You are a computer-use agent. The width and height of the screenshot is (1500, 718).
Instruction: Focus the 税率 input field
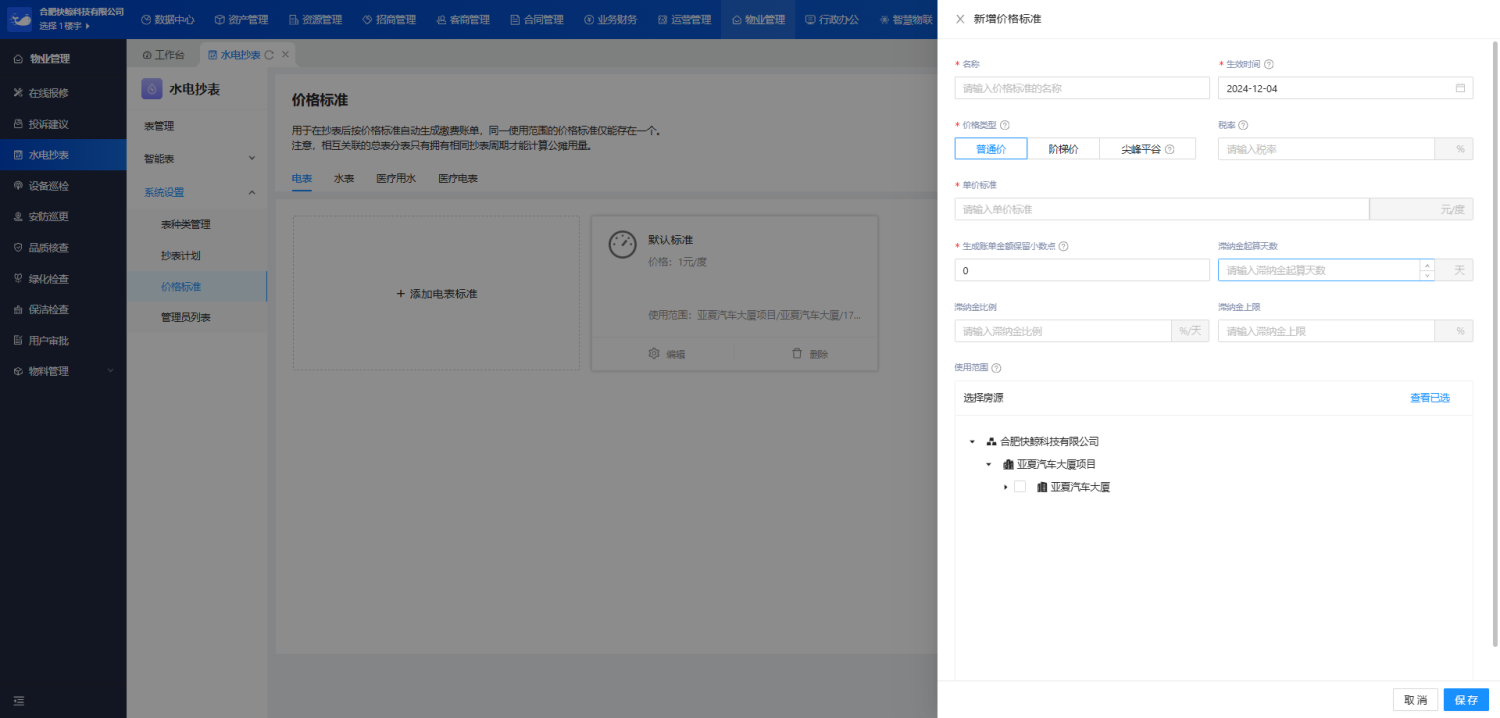[1326, 149]
